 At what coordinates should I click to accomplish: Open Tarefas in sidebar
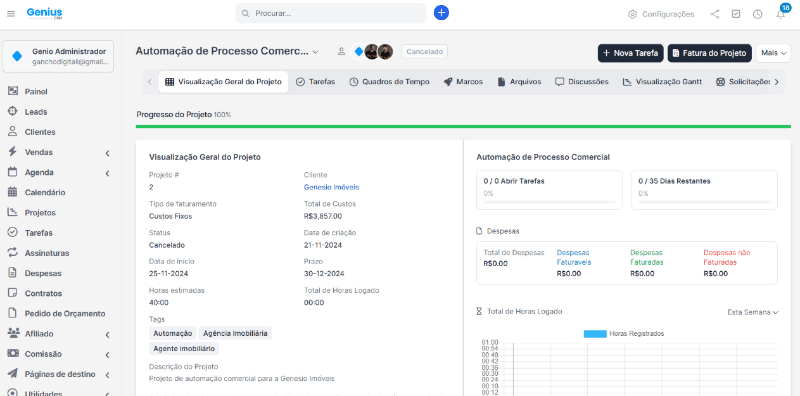[38, 233]
